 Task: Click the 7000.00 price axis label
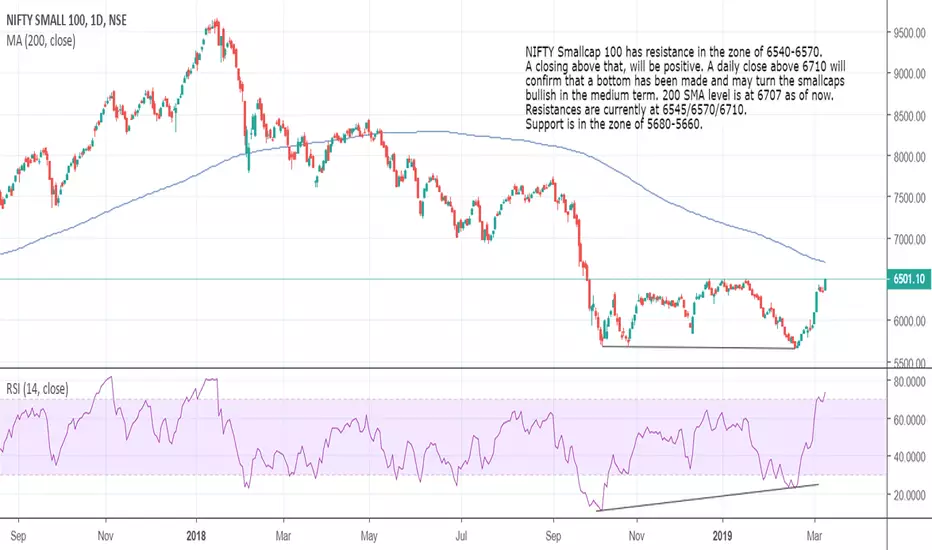[909, 239]
